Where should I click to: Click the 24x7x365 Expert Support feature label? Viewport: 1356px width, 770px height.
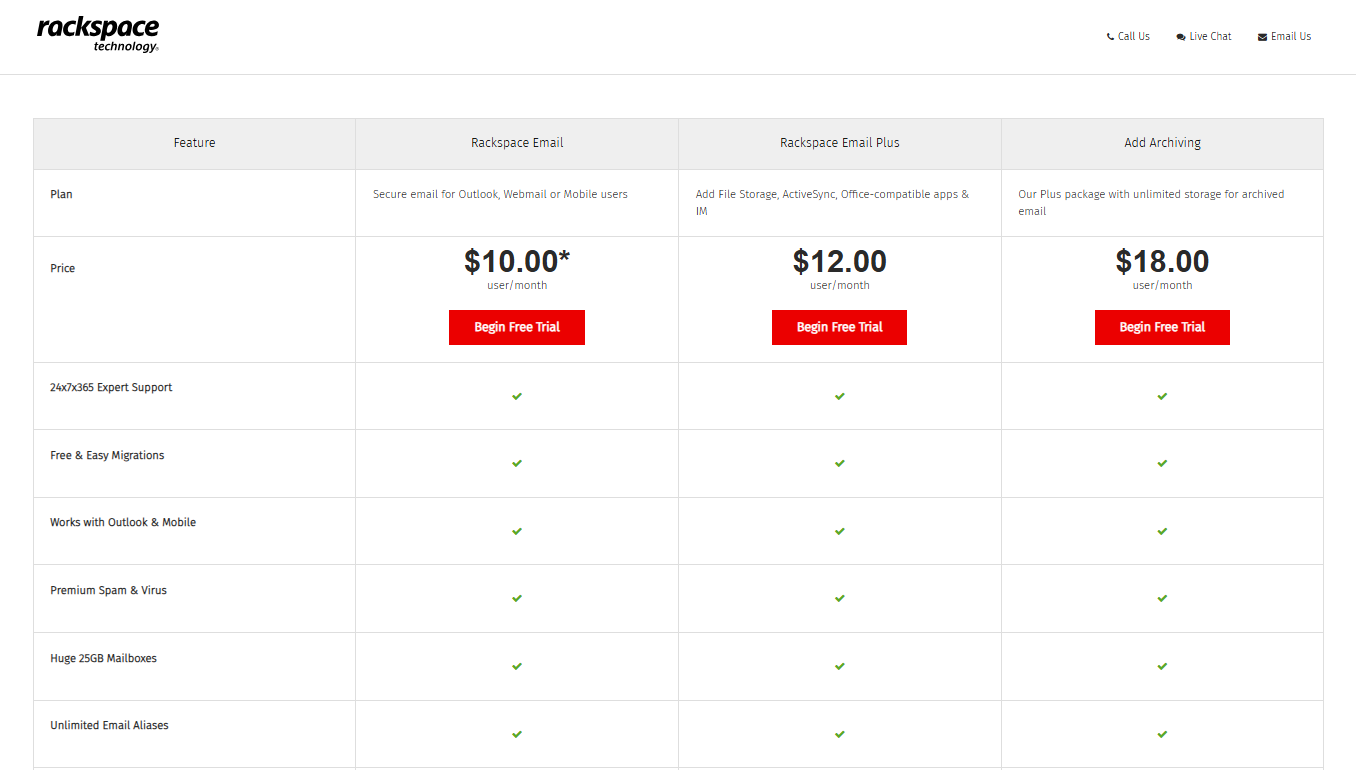click(x=111, y=387)
